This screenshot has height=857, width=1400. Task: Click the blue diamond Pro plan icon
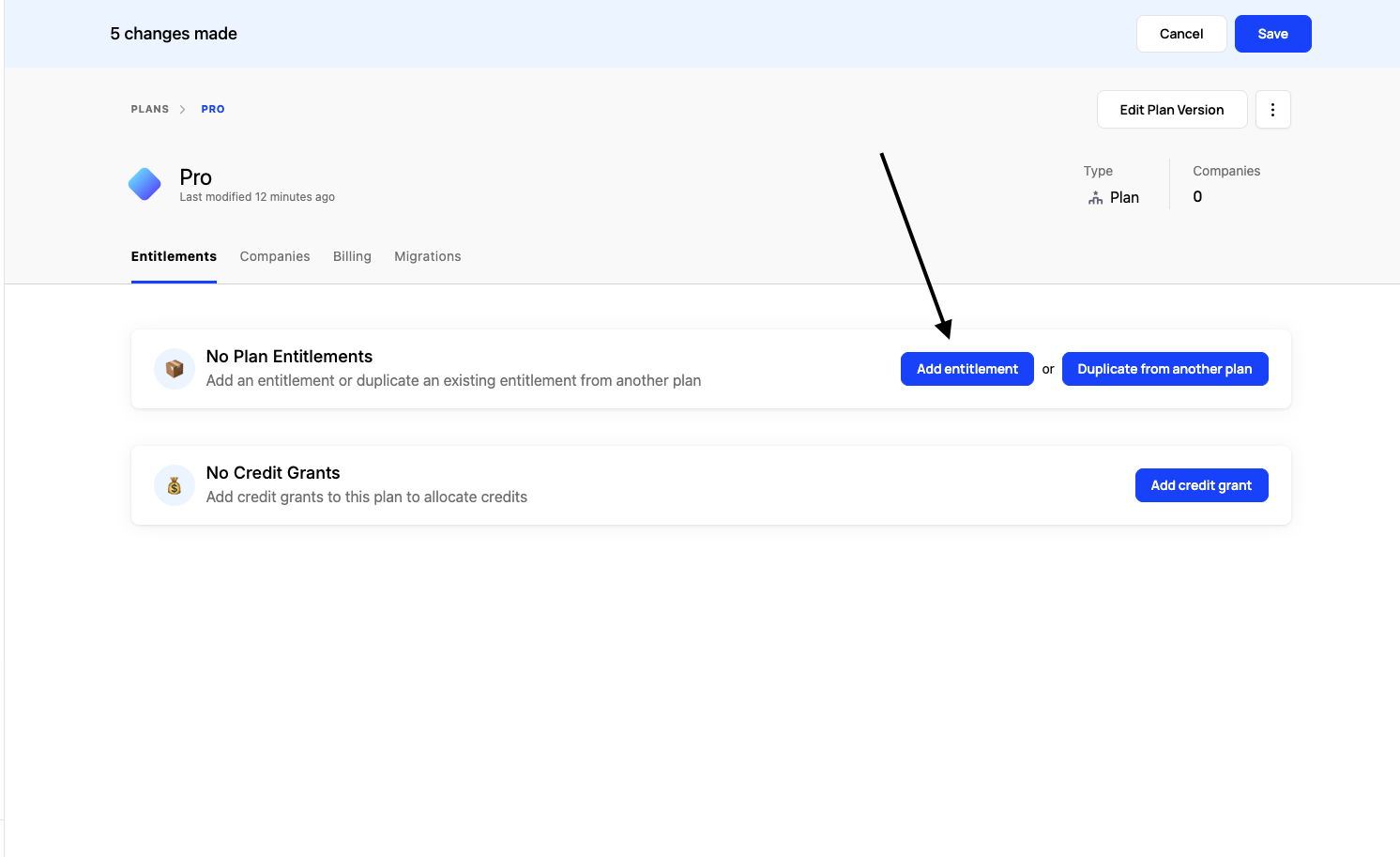coord(145,184)
